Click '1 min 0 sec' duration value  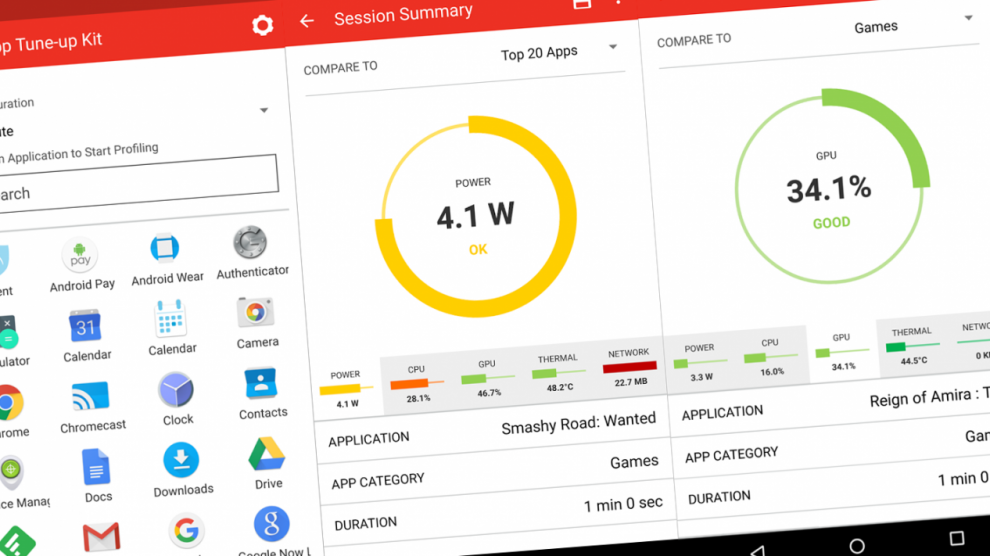(623, 504)
